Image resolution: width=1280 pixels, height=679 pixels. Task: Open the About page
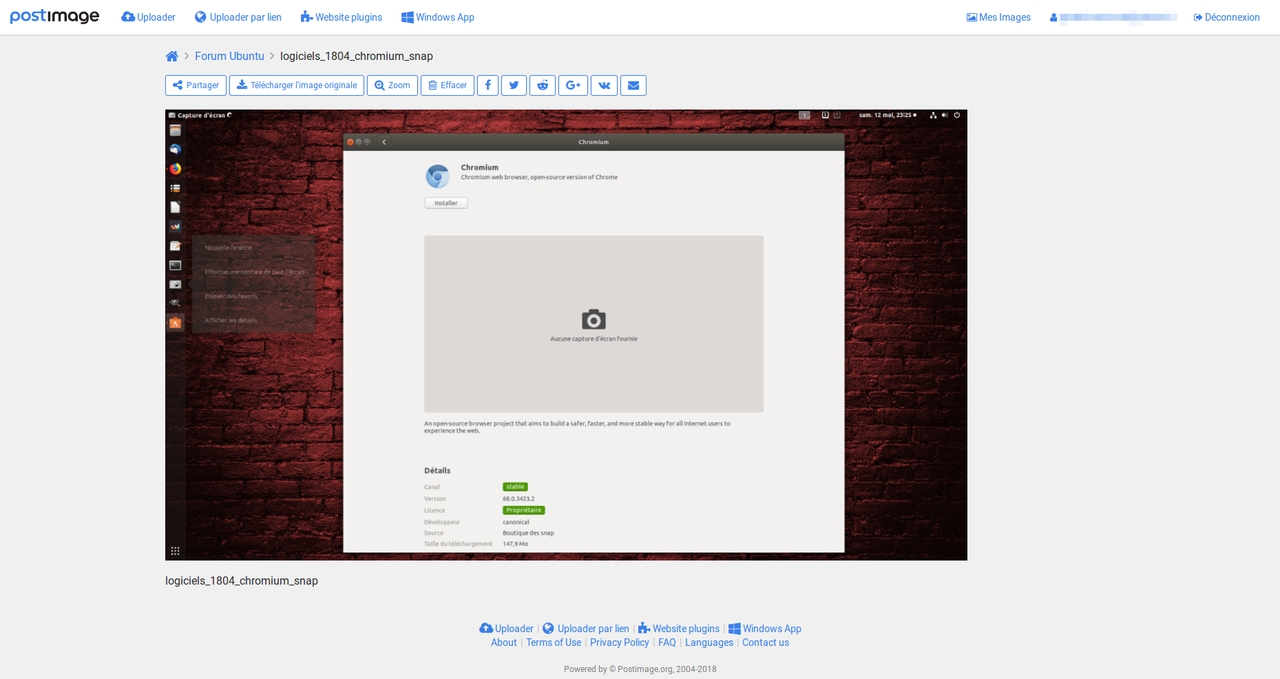504,642
